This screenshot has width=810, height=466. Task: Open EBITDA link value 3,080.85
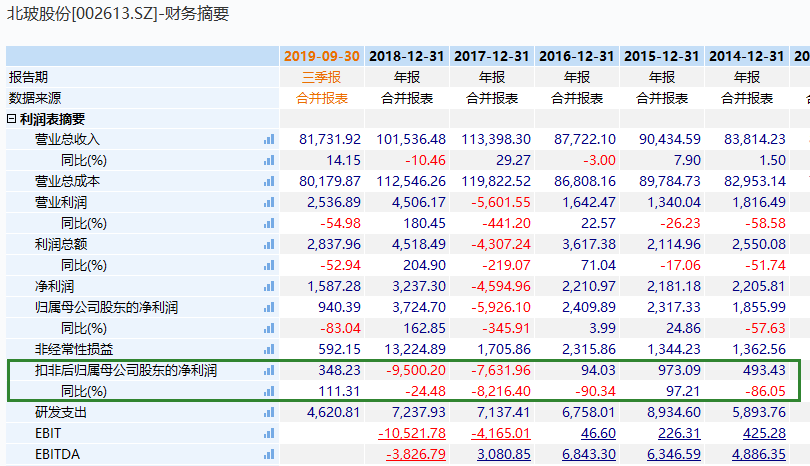(x=504, y=455)
